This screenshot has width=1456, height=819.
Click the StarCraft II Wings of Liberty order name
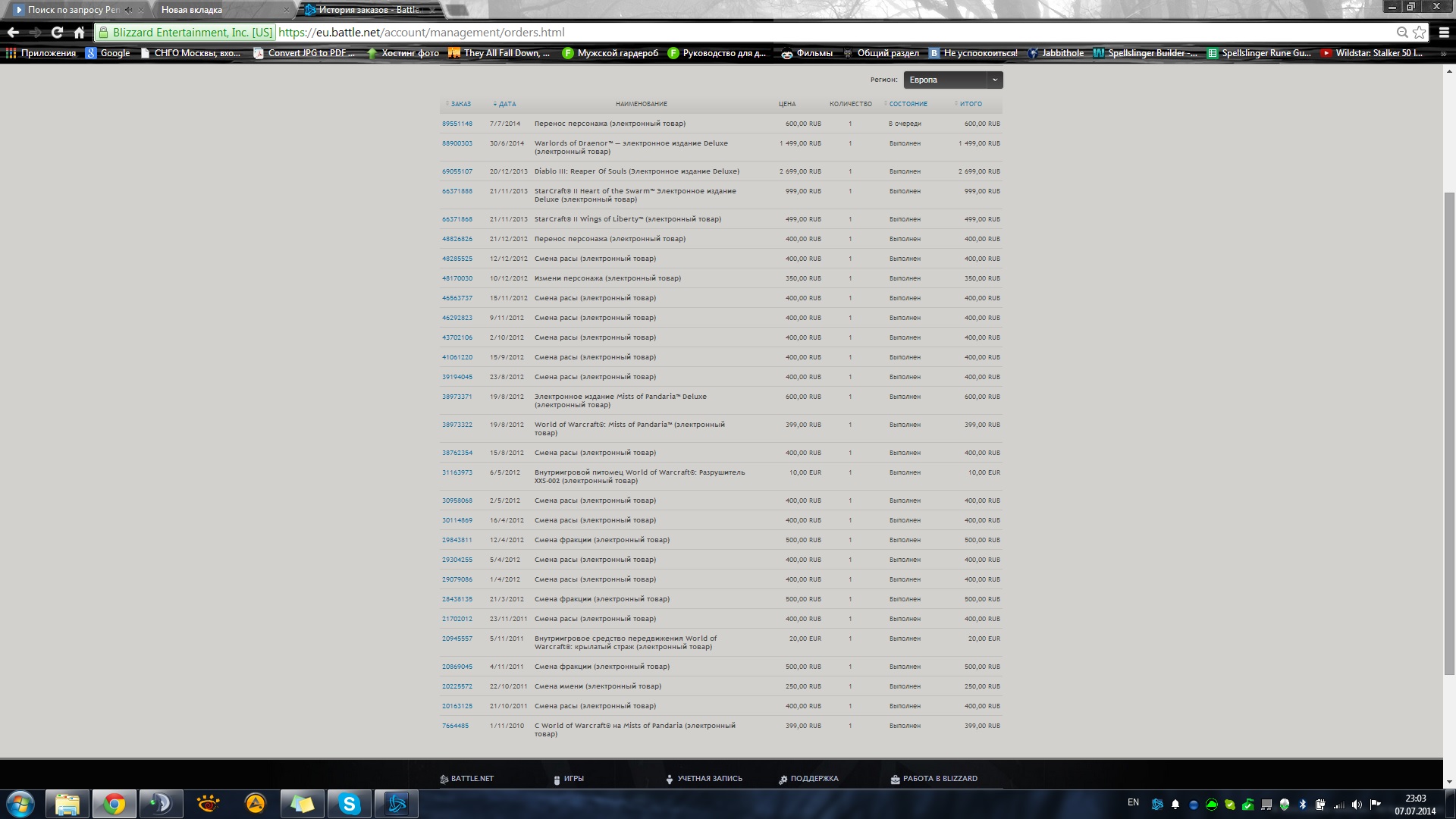(628, 219)
